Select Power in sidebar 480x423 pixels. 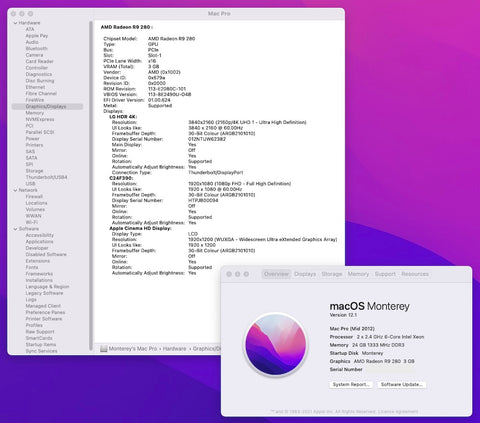(32, 139)
